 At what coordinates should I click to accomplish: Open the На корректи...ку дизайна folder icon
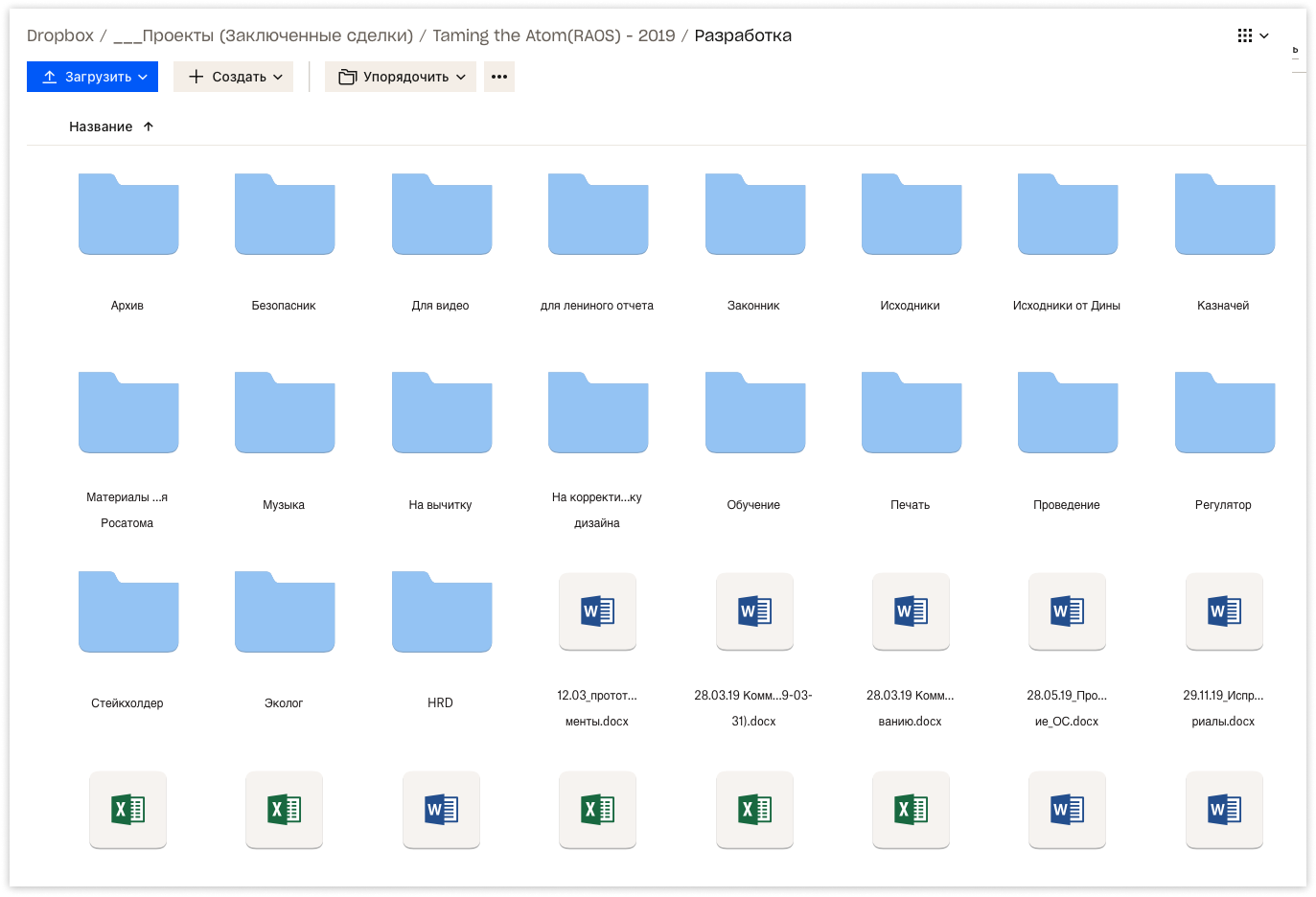[x=598, y=412]
